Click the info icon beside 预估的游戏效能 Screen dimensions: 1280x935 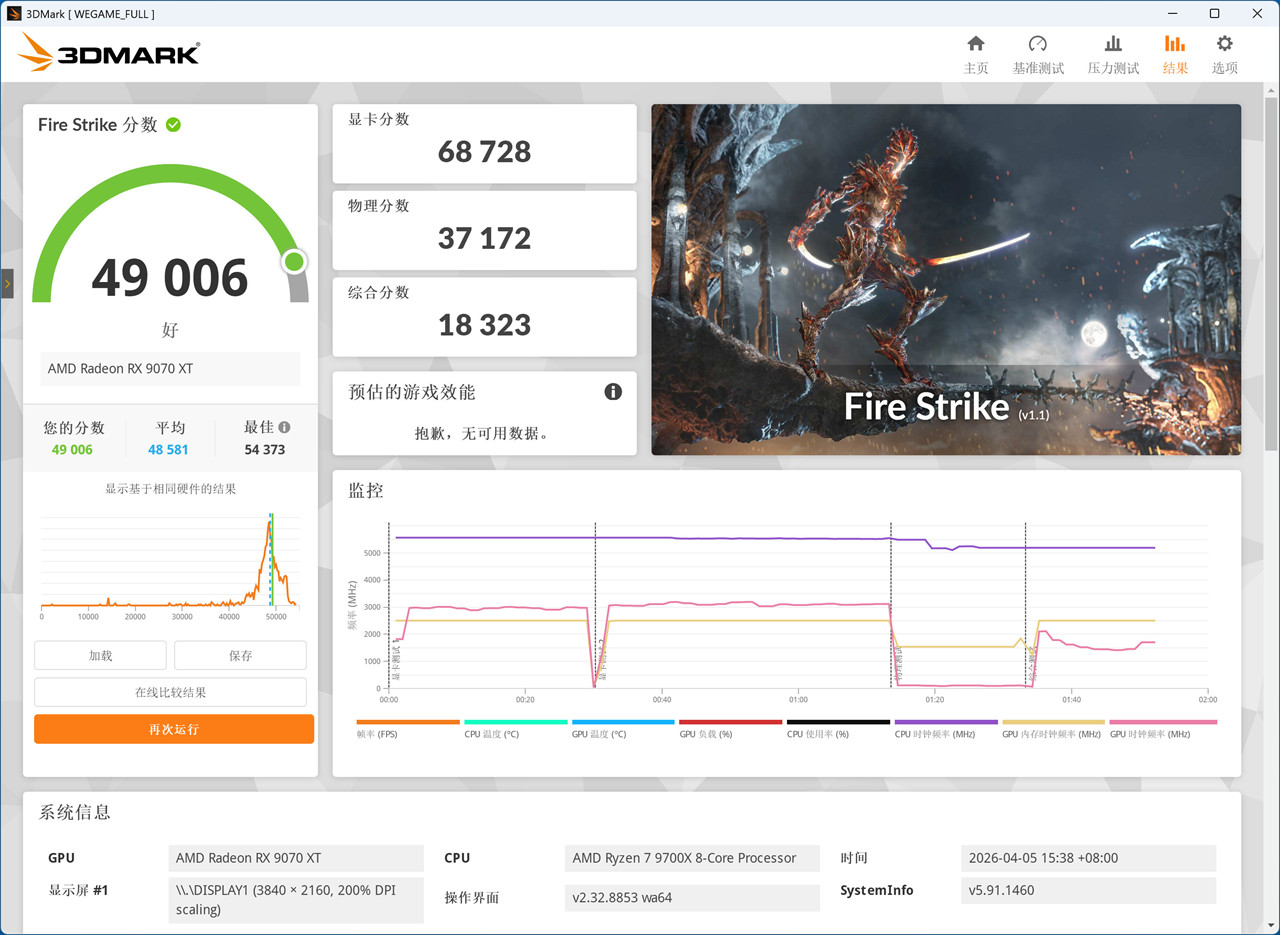[614, 392]
